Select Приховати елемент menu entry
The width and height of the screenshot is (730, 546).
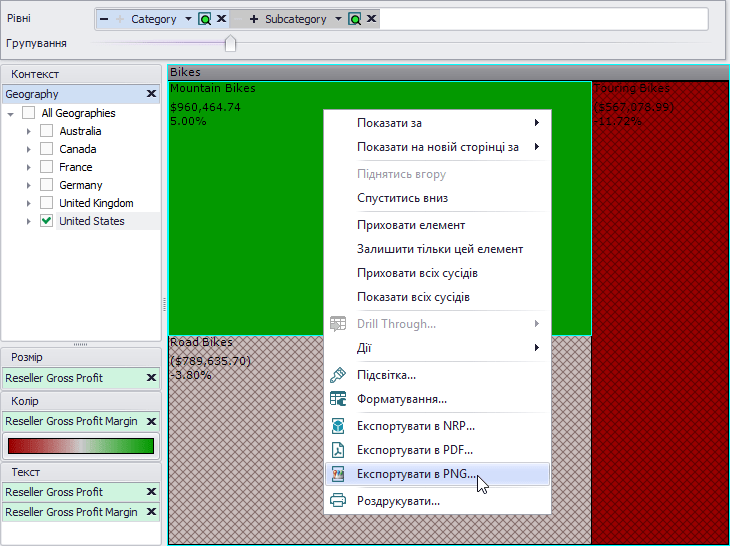438,225
